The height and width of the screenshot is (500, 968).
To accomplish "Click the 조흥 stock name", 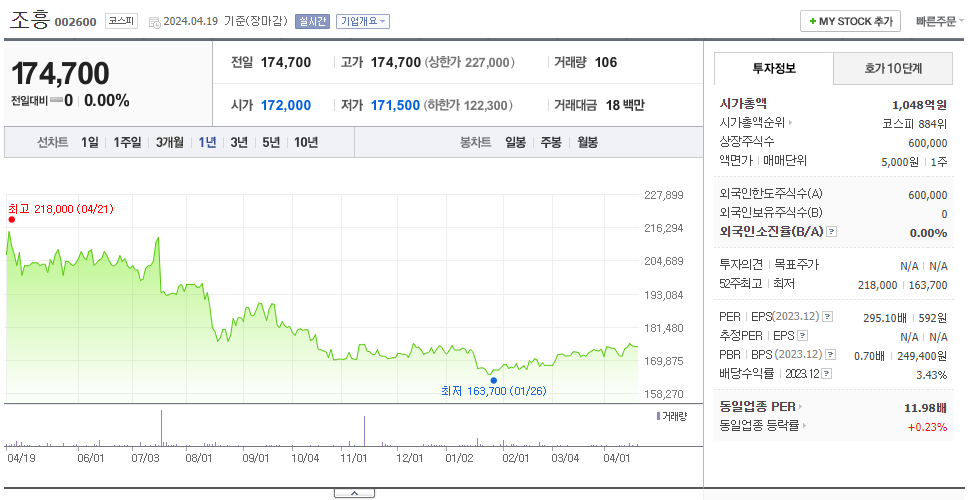I will point(29,20).
